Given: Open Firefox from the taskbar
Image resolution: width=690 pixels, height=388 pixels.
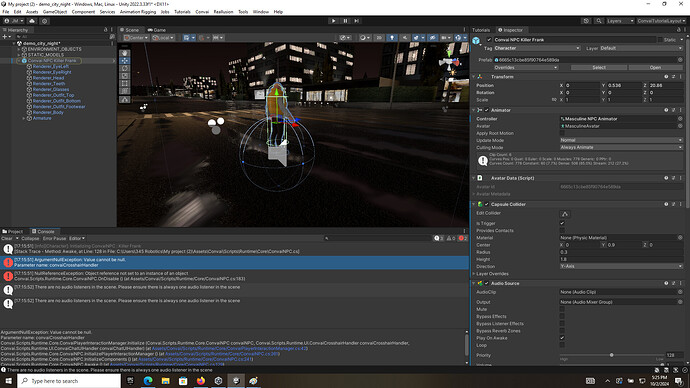Looking at the screenshot, I should pyautogui.click(x=201, y=381).
